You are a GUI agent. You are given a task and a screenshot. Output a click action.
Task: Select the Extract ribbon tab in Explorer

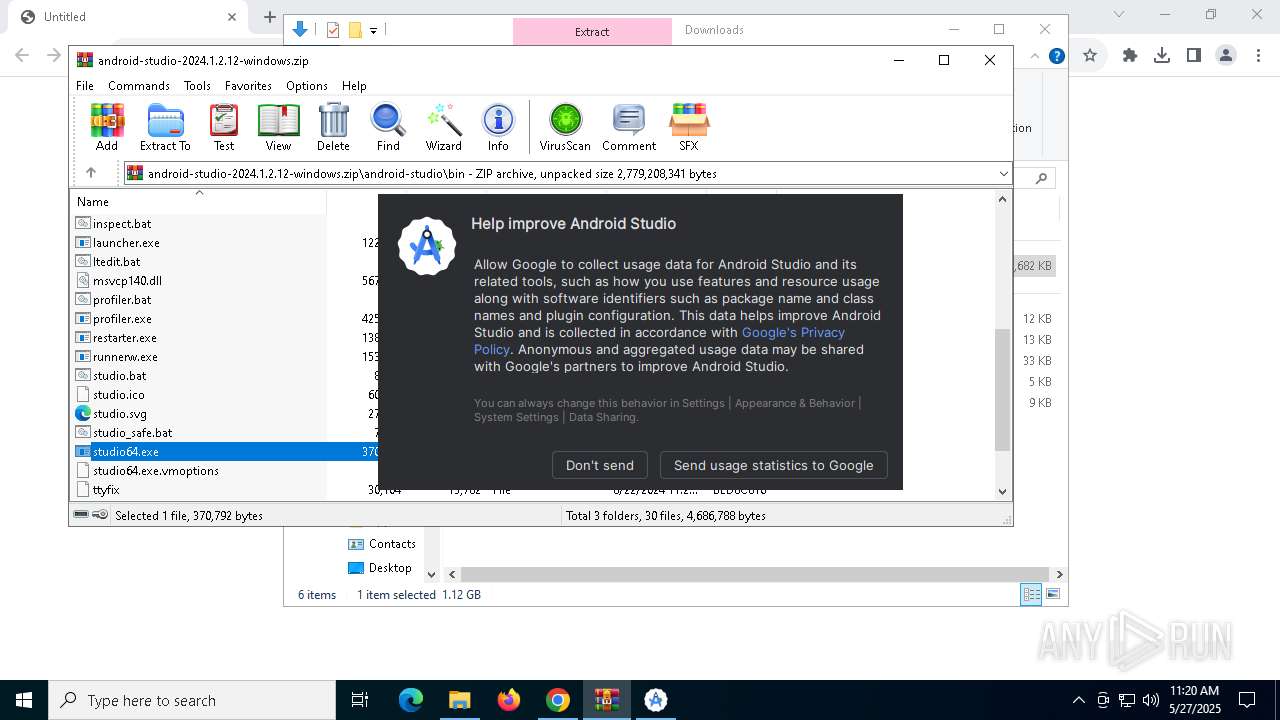(x=592, y=31)
